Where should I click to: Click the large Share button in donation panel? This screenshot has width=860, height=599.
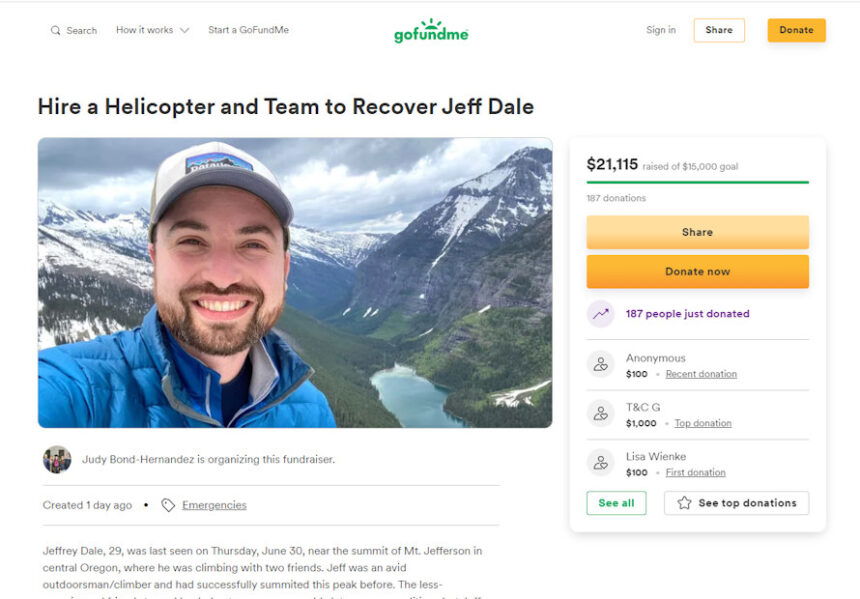point(698,232)
